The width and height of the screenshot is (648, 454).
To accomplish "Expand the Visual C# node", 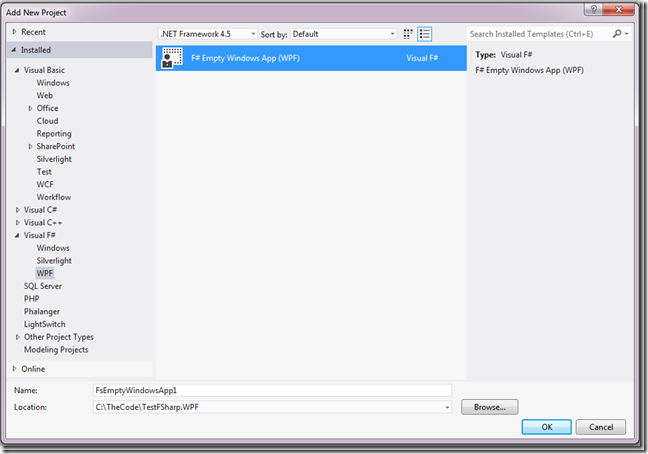I will click(17, 210).
